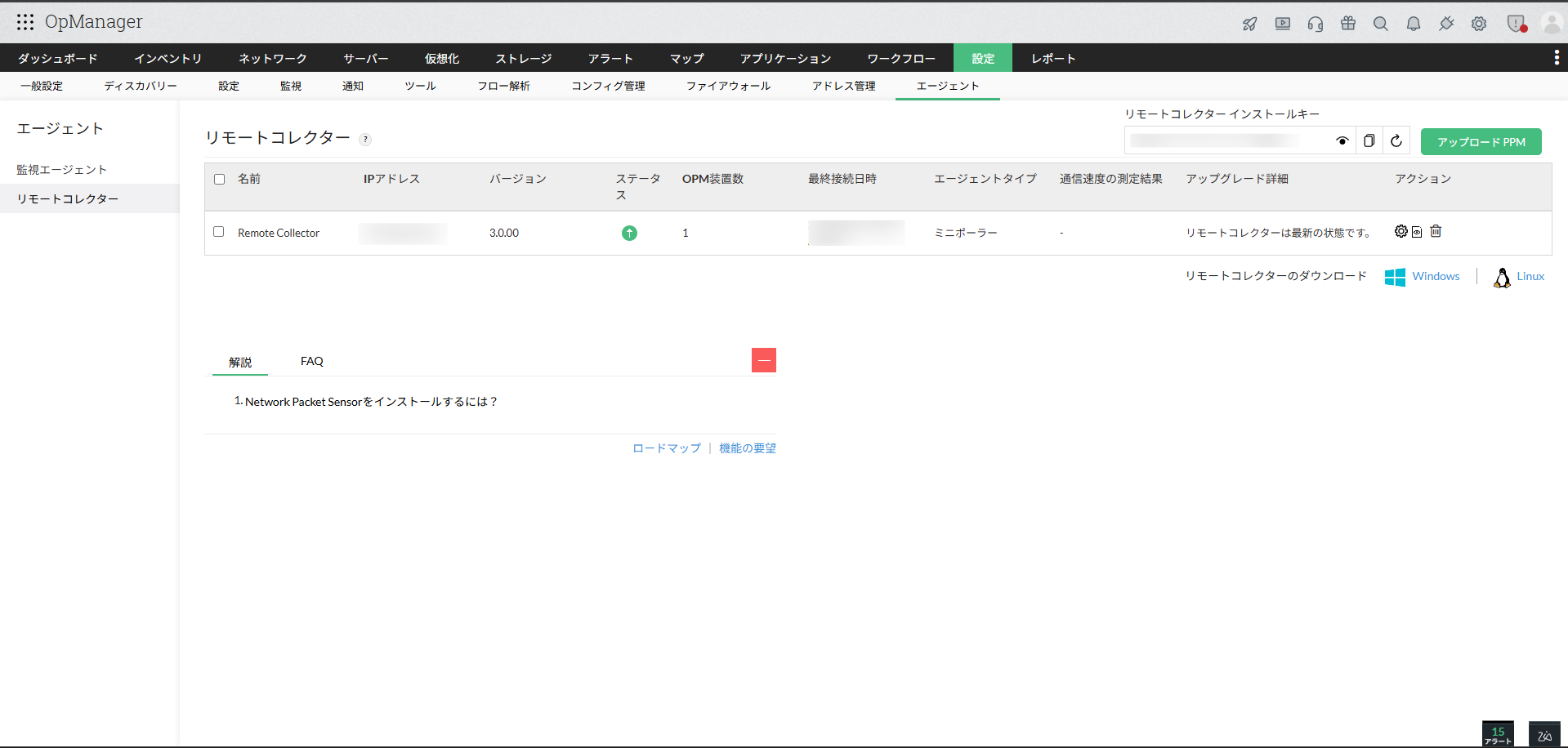This screenshot has height=748, width=1568.
Task: Switch to the FAQ tab
Action: click(x=312, y=361)
